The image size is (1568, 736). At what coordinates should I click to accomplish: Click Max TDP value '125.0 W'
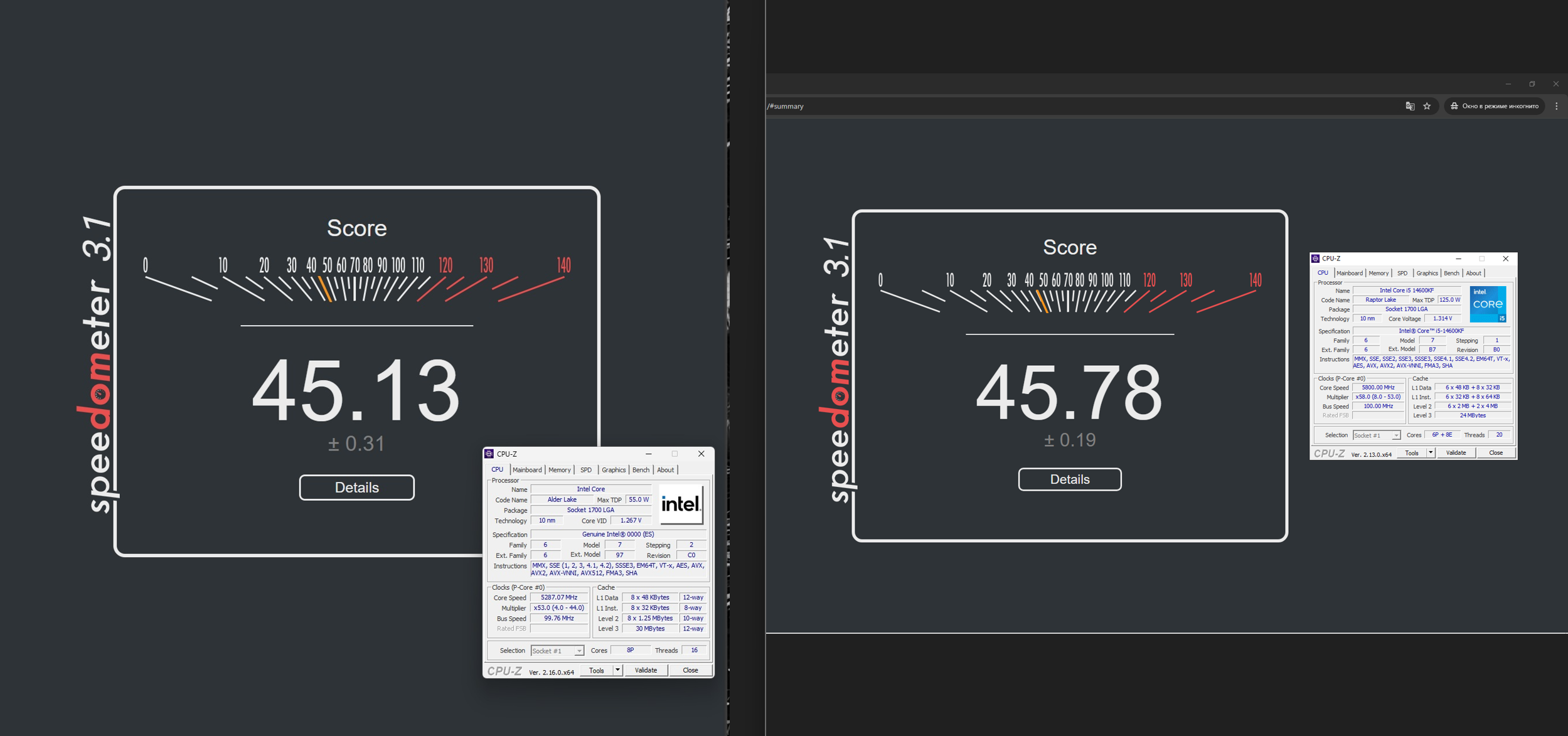[x=1449, y=300]
